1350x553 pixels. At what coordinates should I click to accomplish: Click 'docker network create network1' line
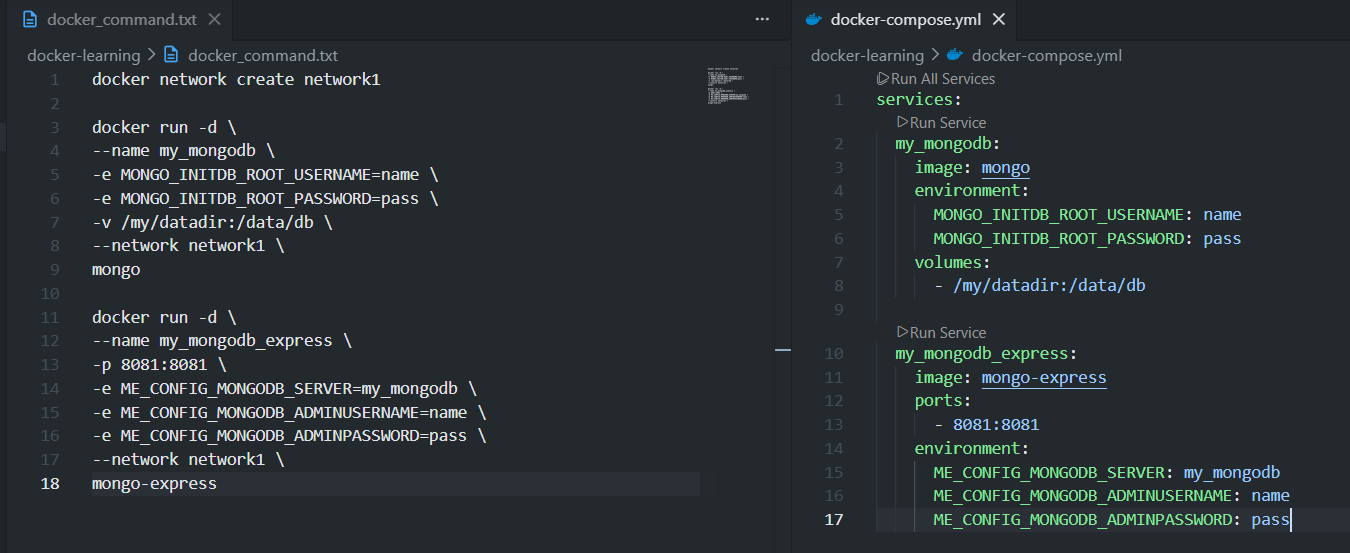[x=236, y=79]
